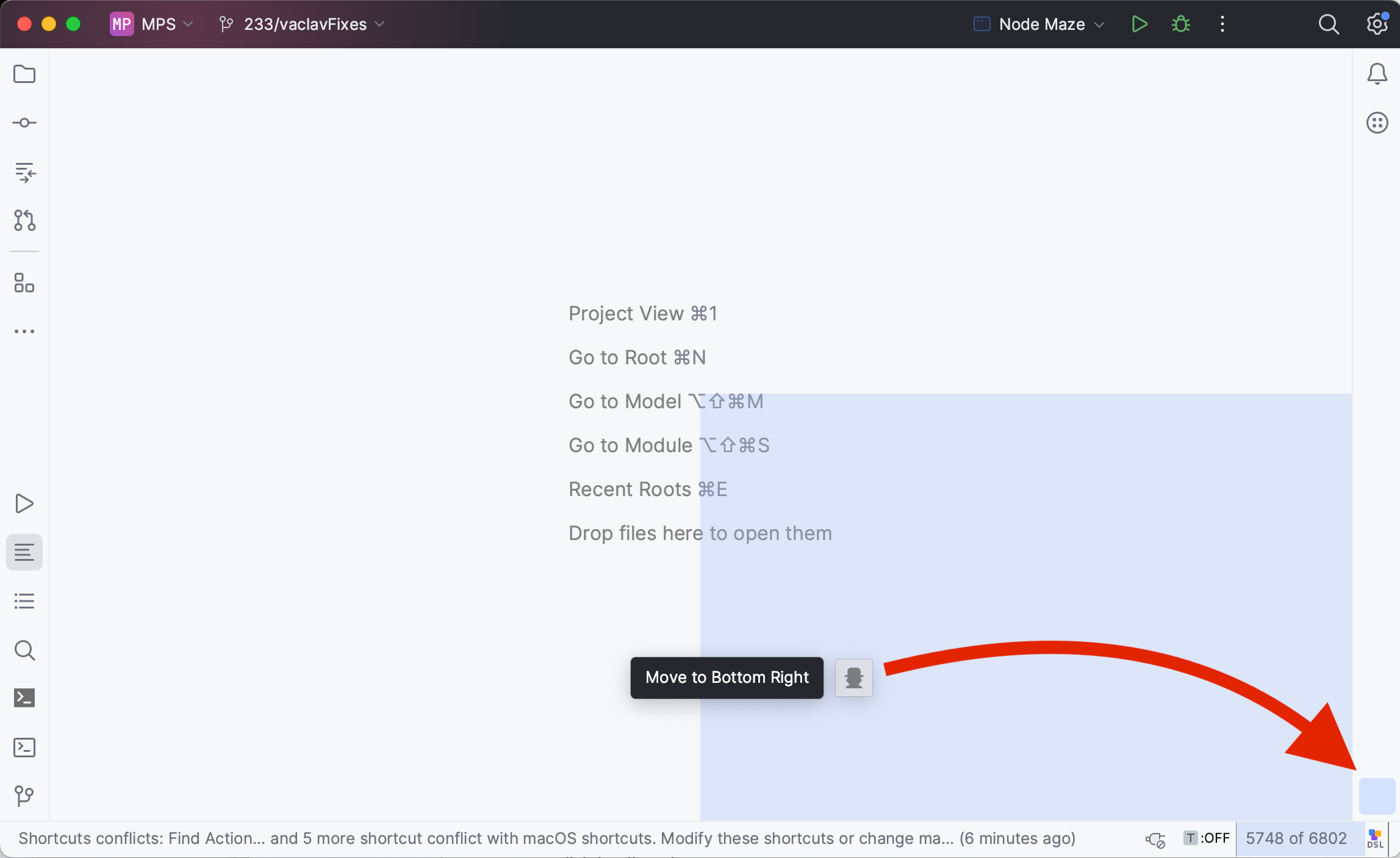Open the Search everywhere icon
This screenshot has height=858, width=1400.
pyautogui.click(x=1328, y=24)
